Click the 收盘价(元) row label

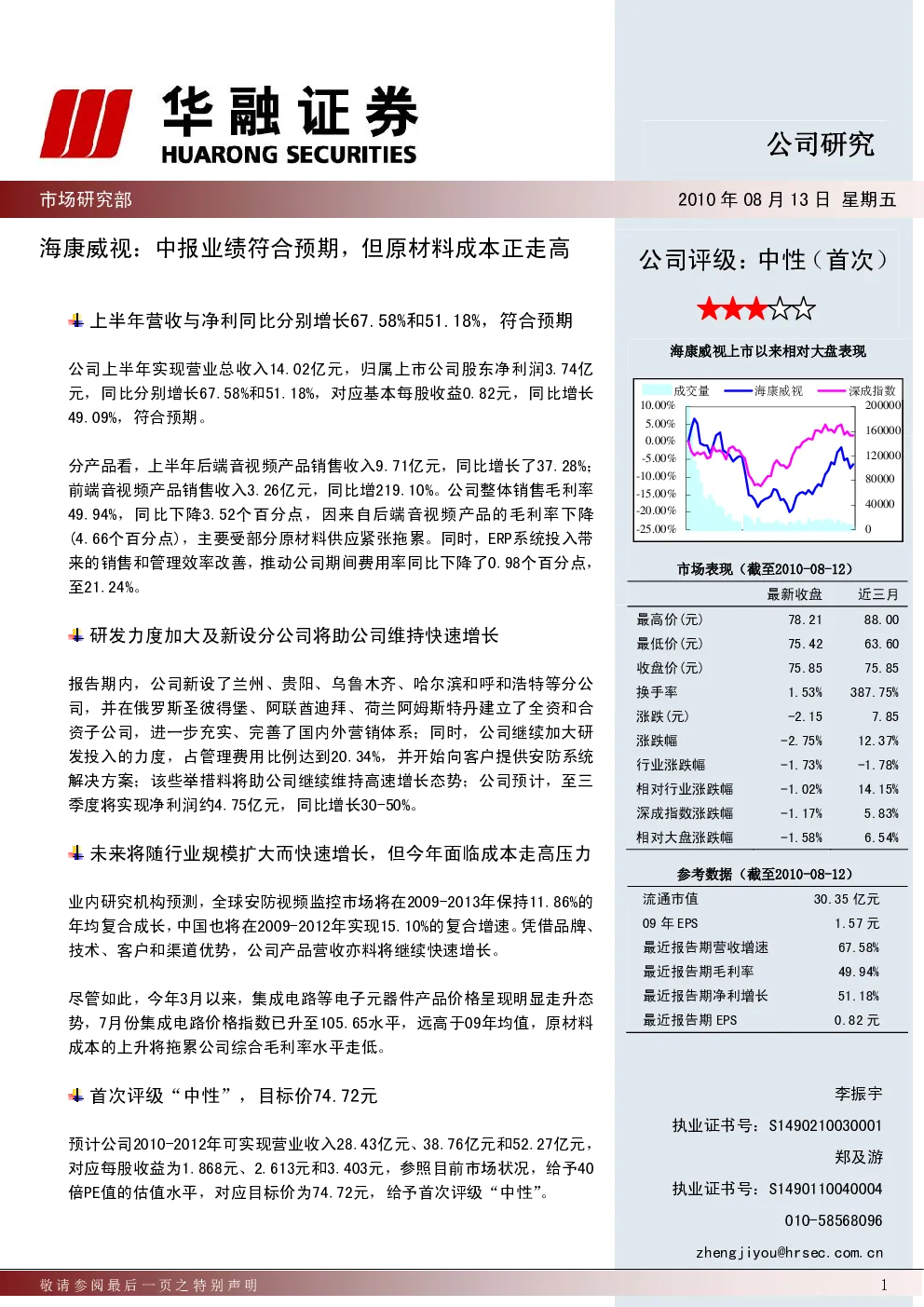coord(670,668)
